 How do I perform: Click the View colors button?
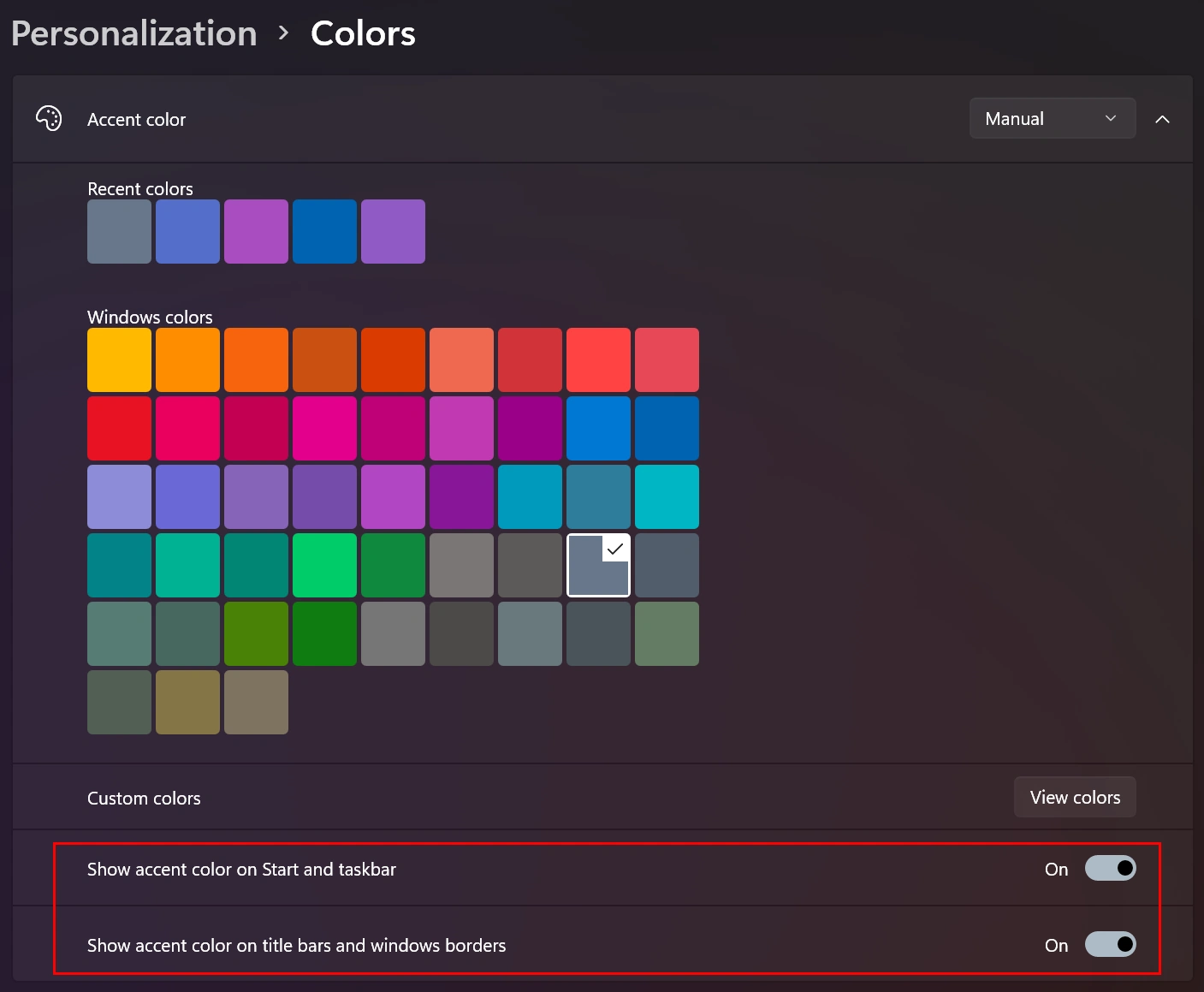1075,797
